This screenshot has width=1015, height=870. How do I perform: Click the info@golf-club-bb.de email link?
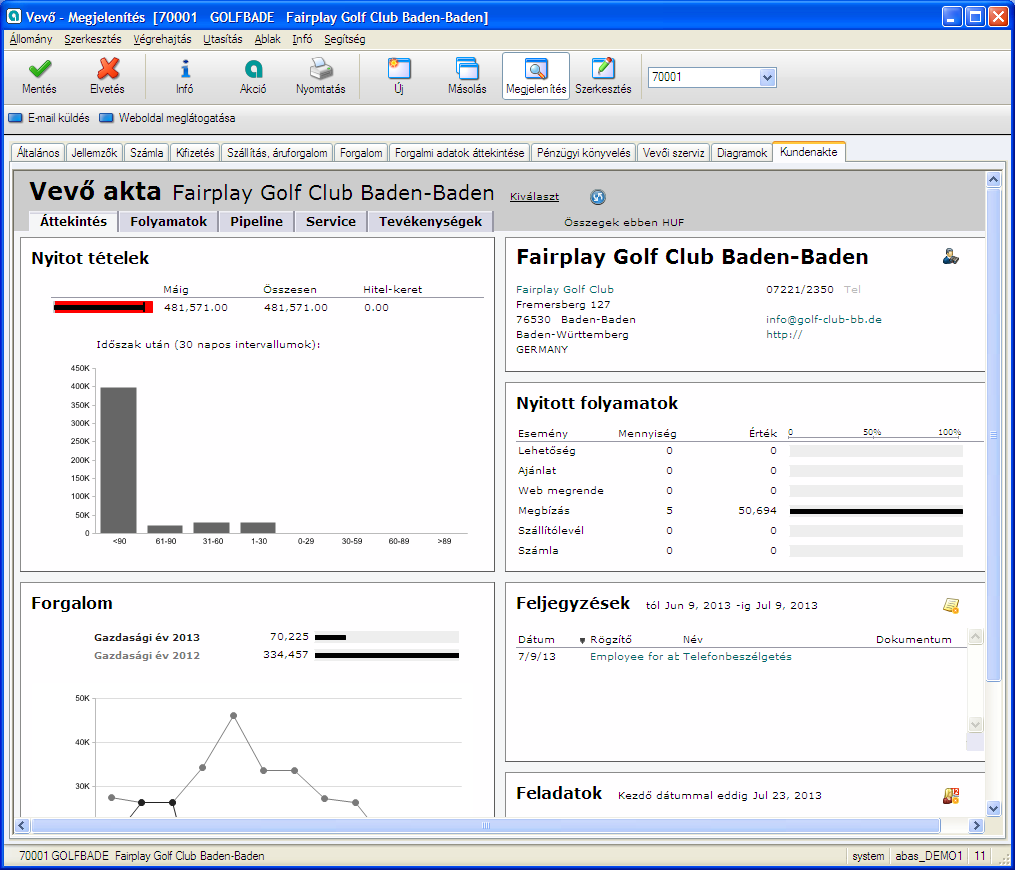point(823,319)
